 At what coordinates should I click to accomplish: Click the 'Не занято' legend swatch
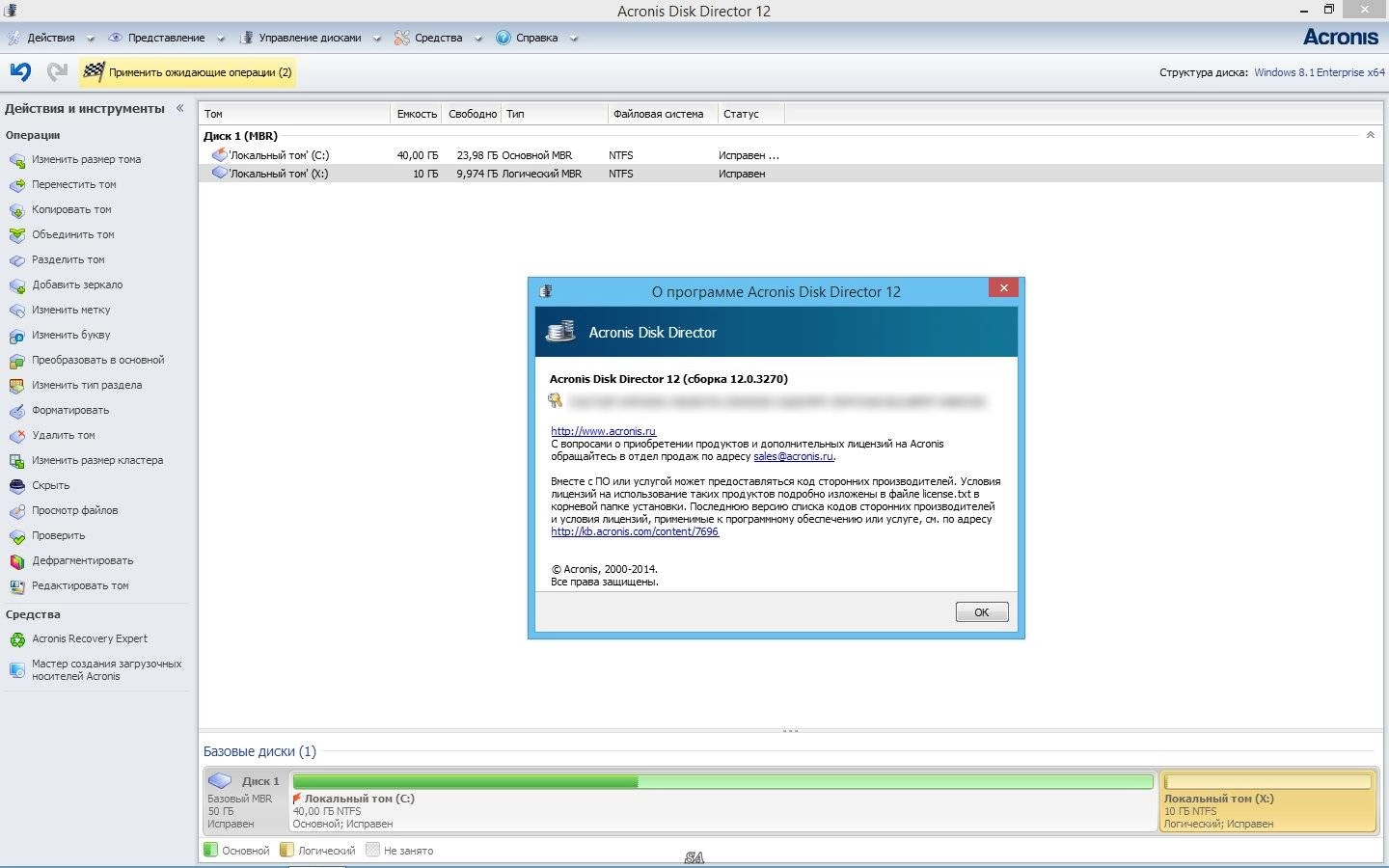(372, 850)
